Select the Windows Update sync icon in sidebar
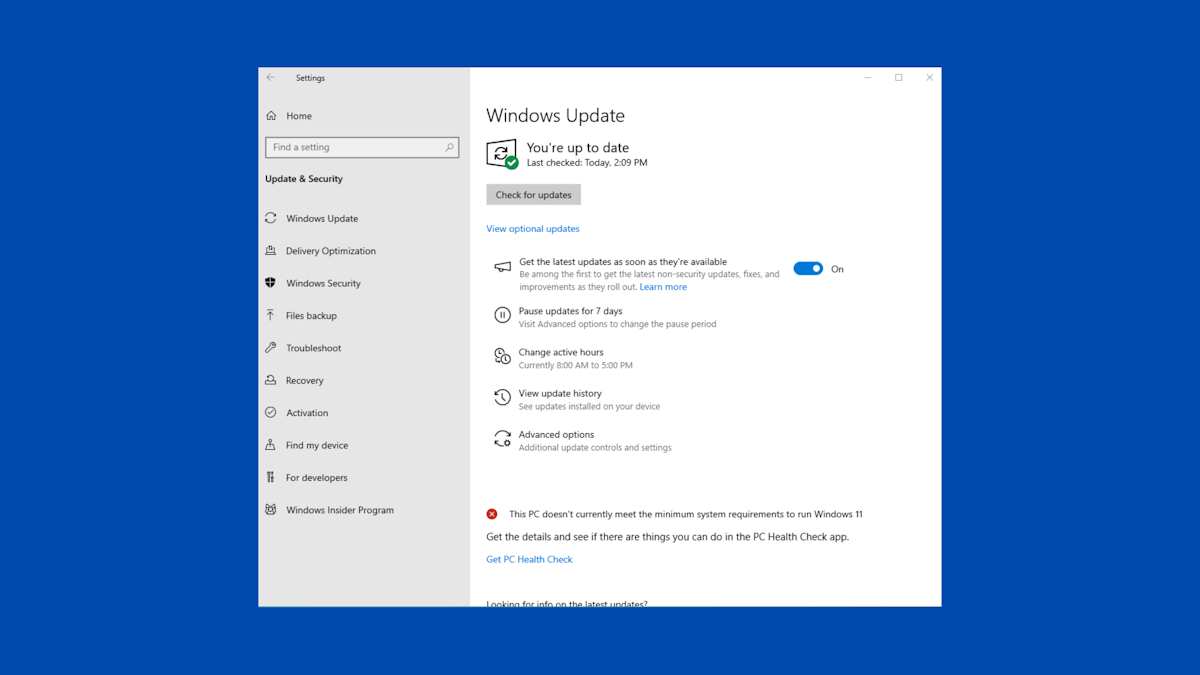The height and width of the screenshot is (675, 1200). 271,218
